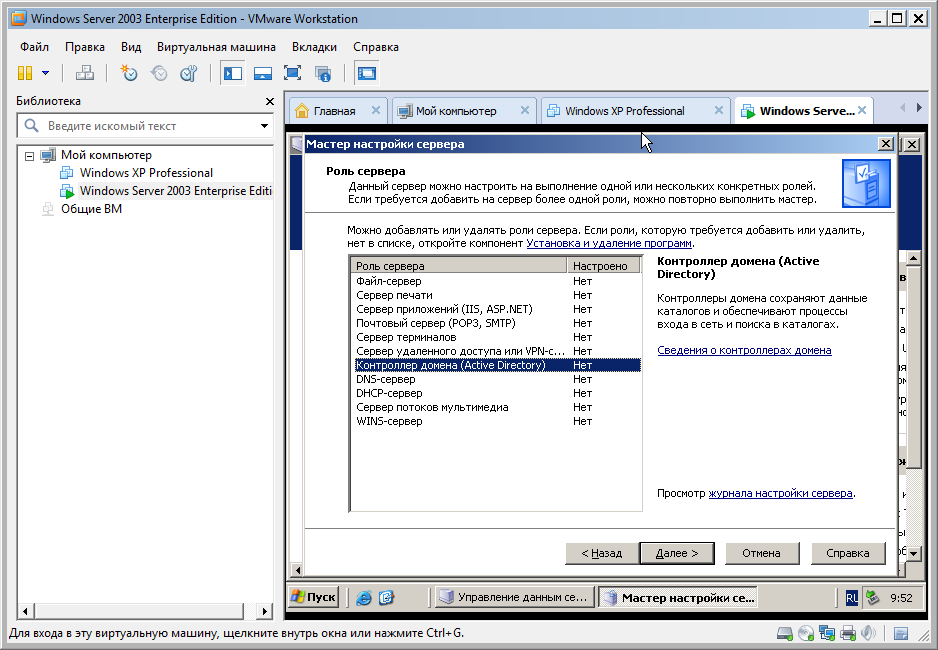Click the hard disk status icon
Screen dimensions: 938x650
785,633
